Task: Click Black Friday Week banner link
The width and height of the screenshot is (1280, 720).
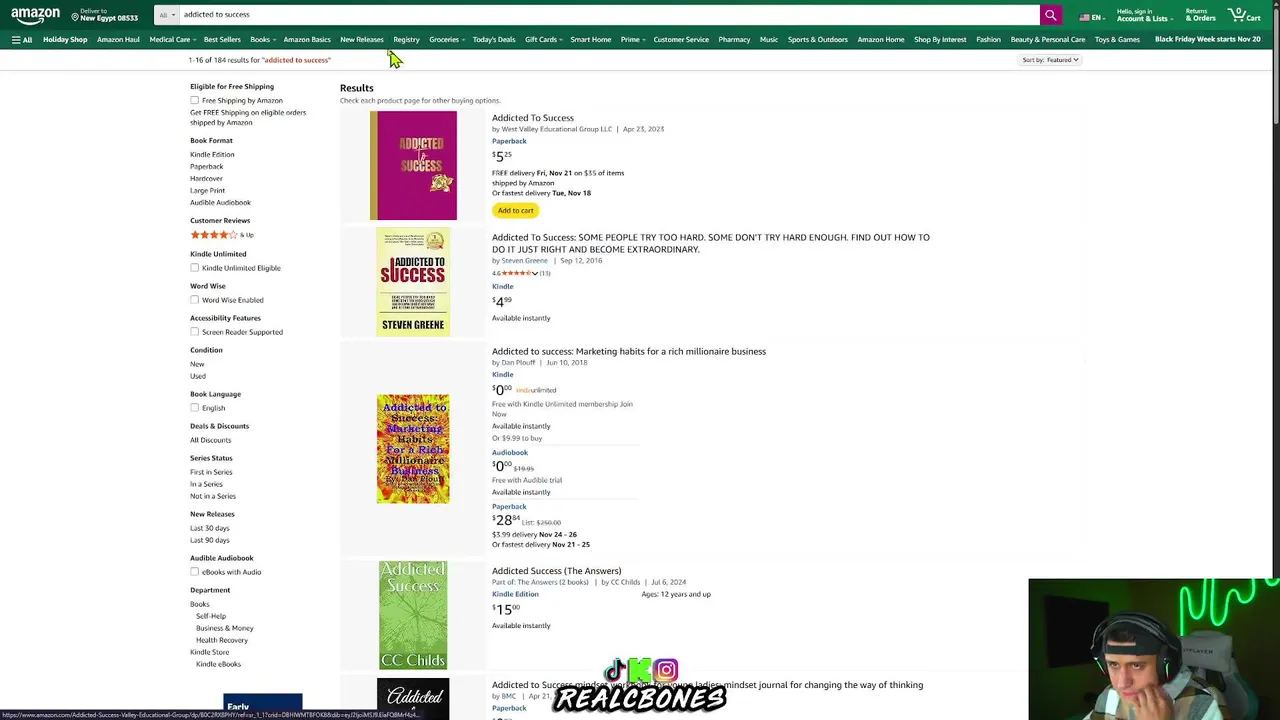Action: (1208, 40)
